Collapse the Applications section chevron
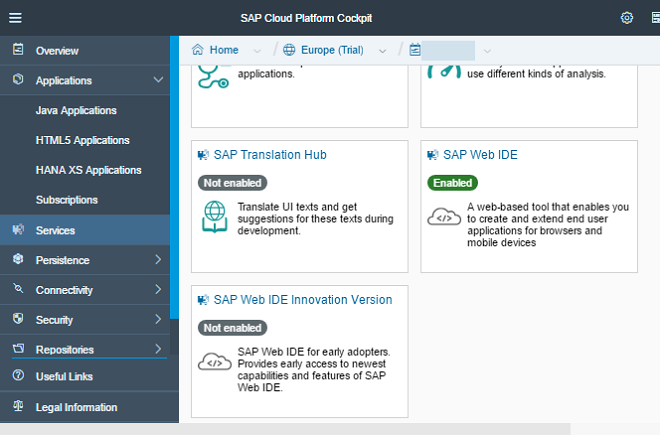The width and height of the screenshot is (660, 435). click(158, 80)
